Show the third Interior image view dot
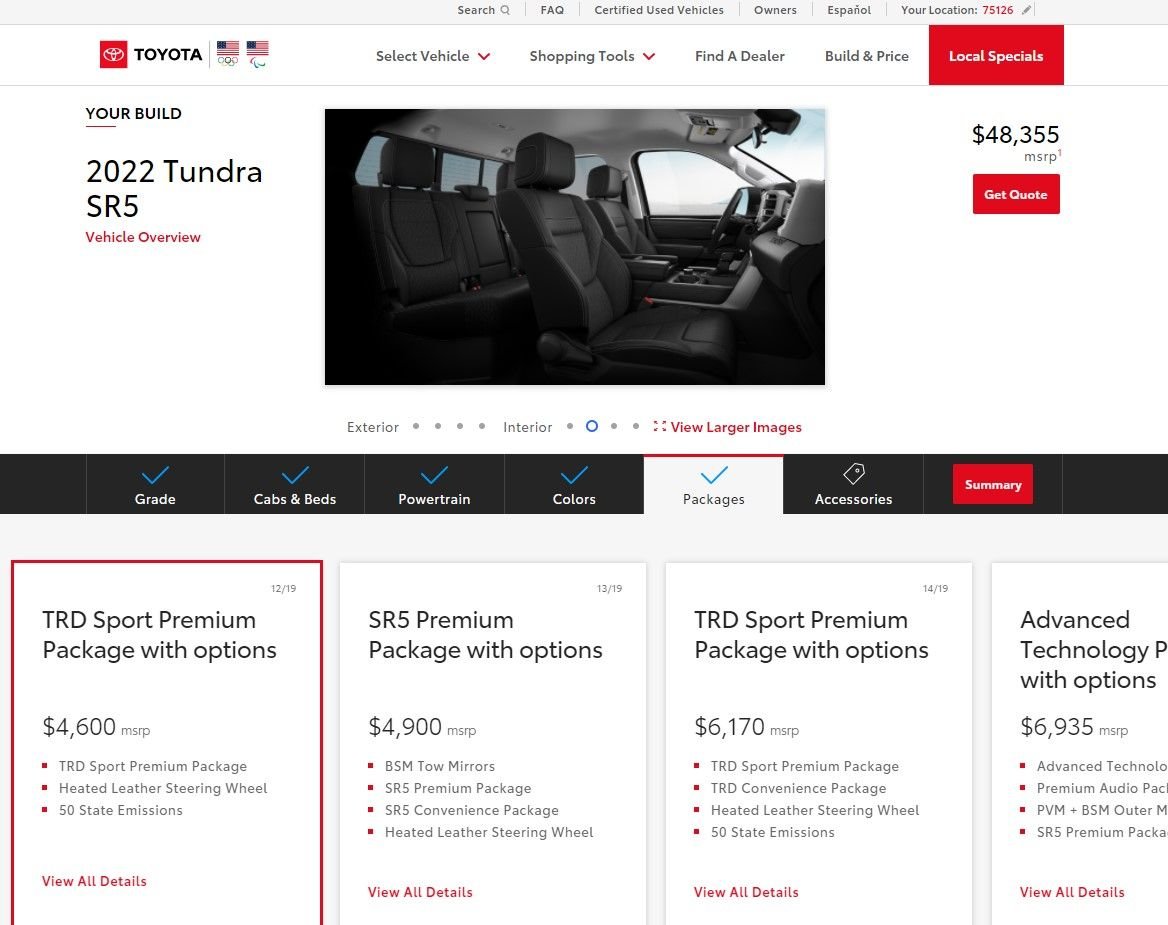Screen dimensions: 1168x925 (614, 426)
